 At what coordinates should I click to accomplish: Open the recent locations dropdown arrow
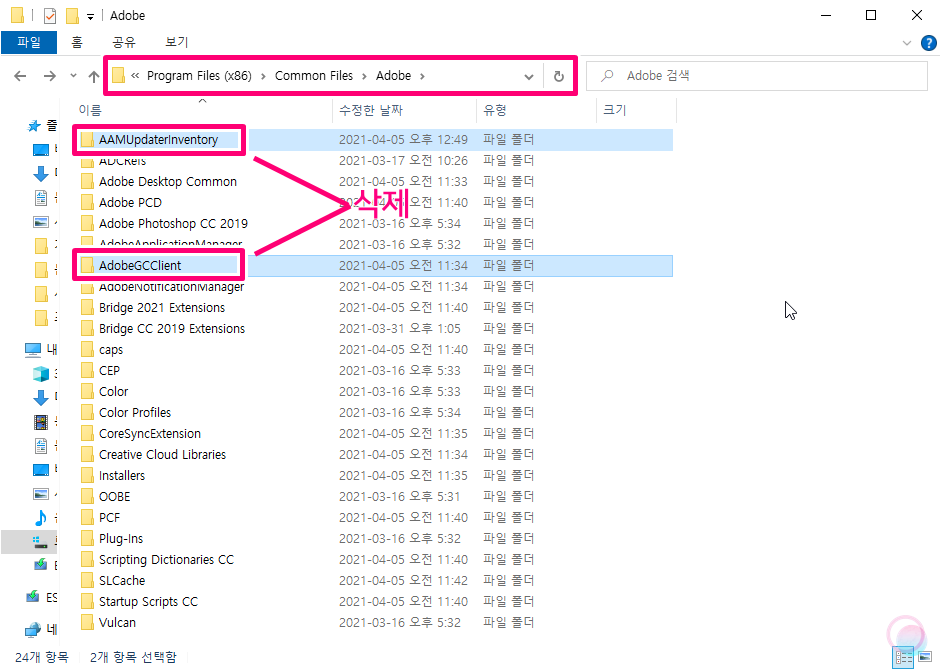(73, 76)
